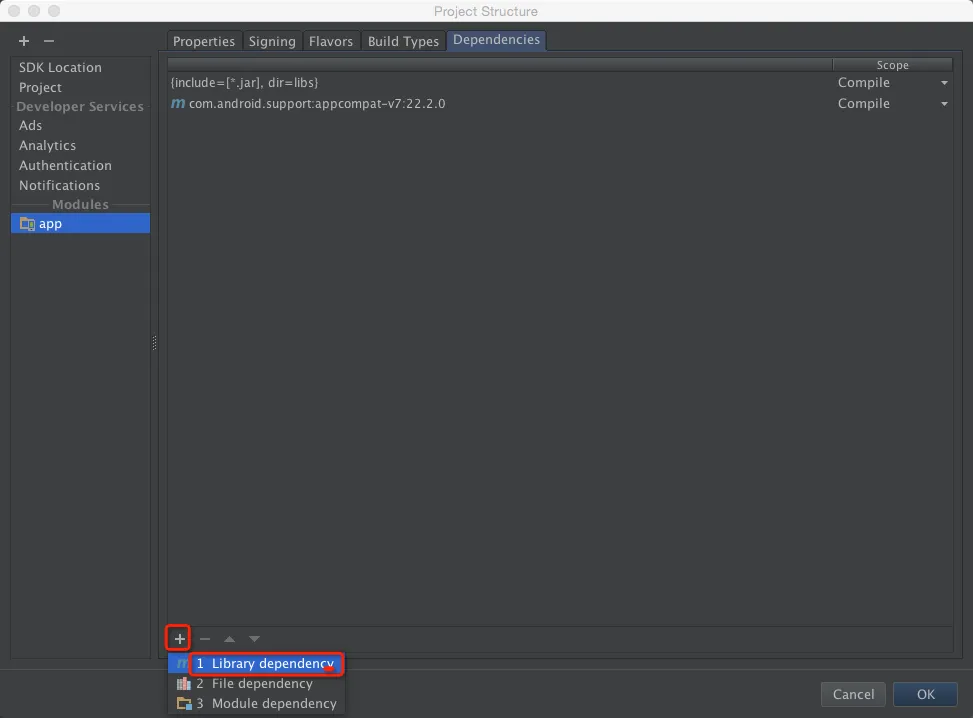Click the Compile value in the libs row
Viewport: 973px width, 718px height.
click(863, 83)
